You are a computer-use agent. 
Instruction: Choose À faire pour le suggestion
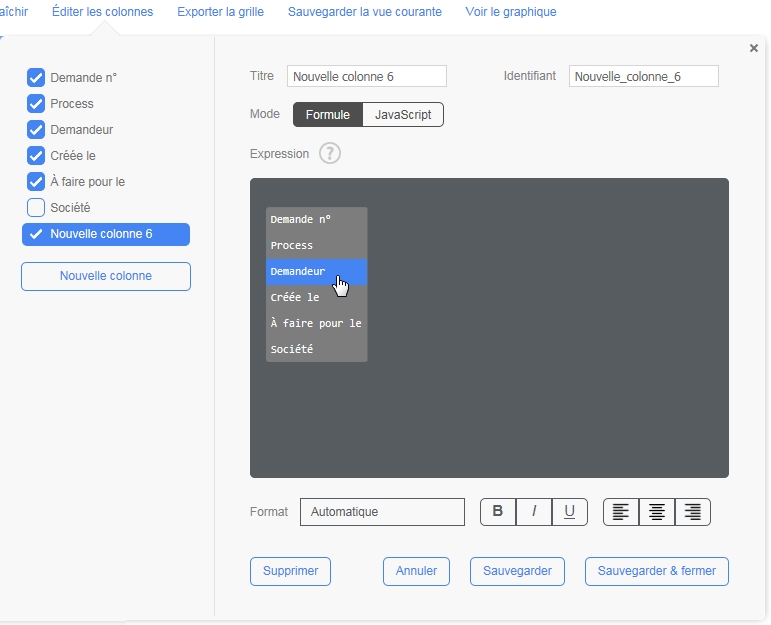[x=316, y=323]
